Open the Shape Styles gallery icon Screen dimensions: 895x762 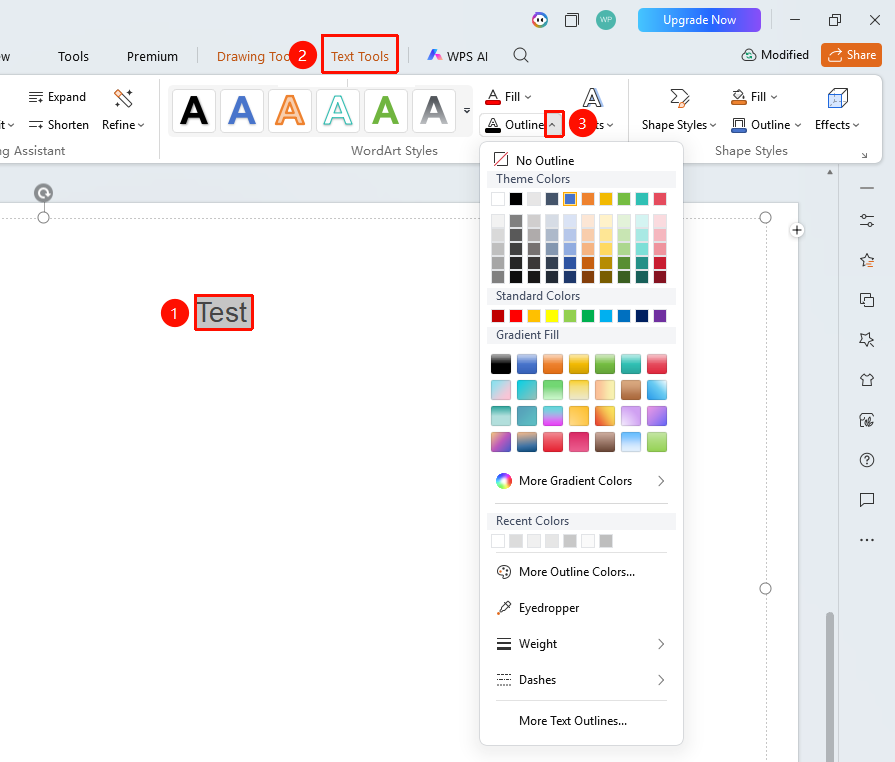pos(679,98)
